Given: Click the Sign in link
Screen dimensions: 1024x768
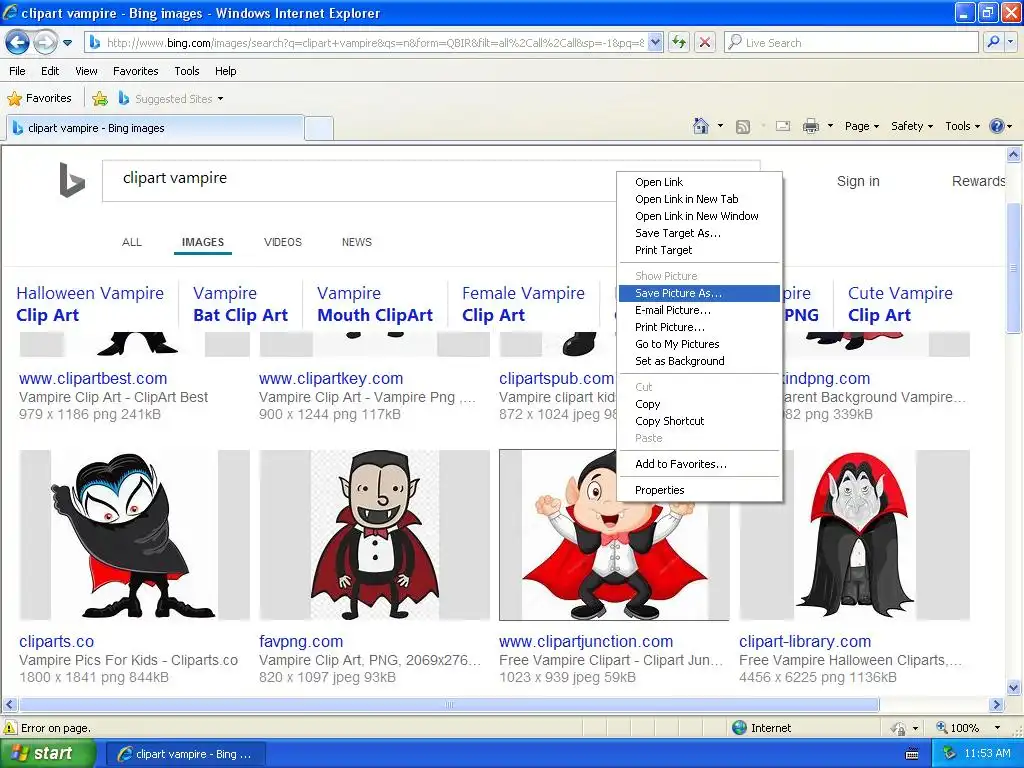Looking at the screenshot, I should pyautogui.click(x=858, y=182).
